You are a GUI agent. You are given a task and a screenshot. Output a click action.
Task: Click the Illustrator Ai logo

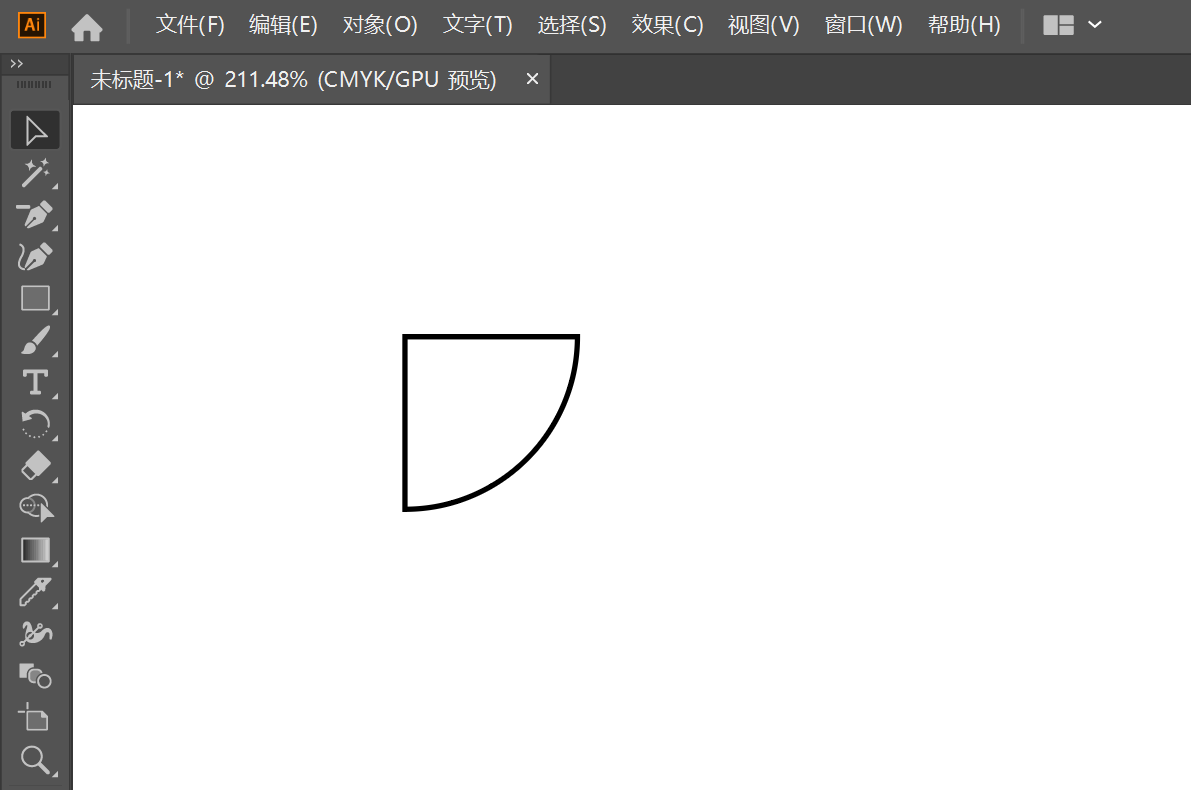pyautogui.click(x=32, y=24)
